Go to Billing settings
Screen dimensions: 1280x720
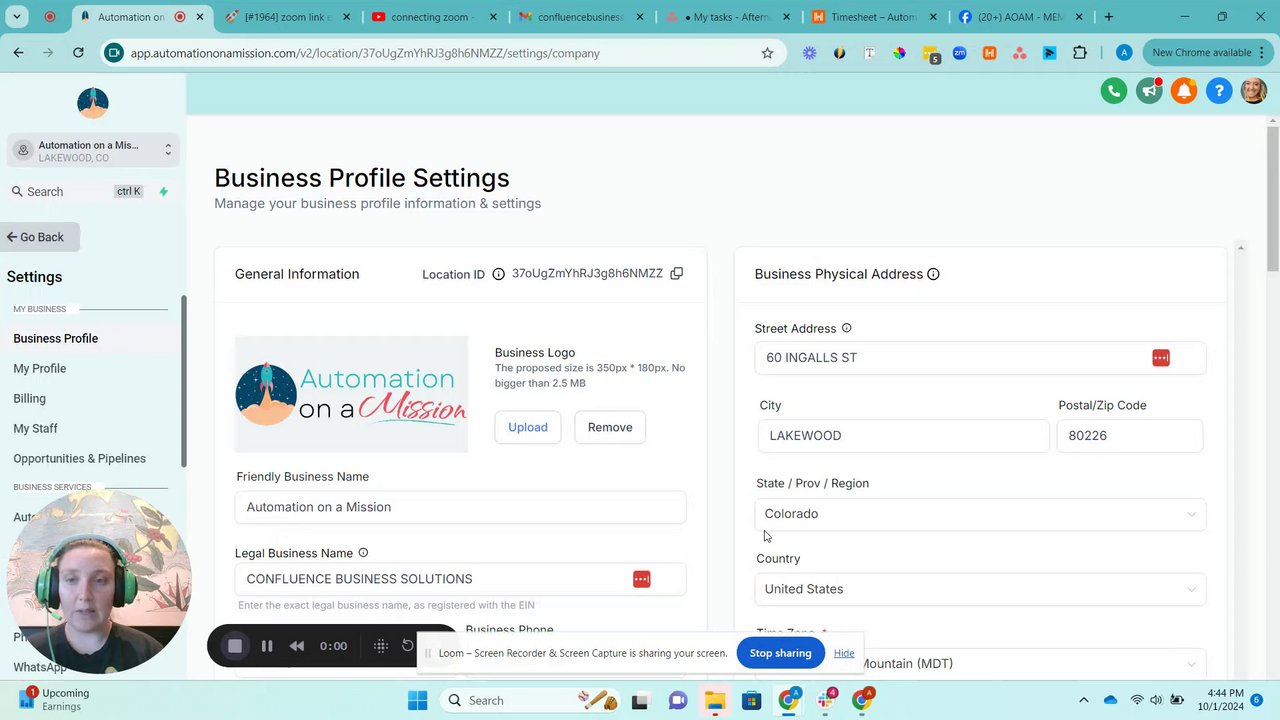click(x=30, y=398)
